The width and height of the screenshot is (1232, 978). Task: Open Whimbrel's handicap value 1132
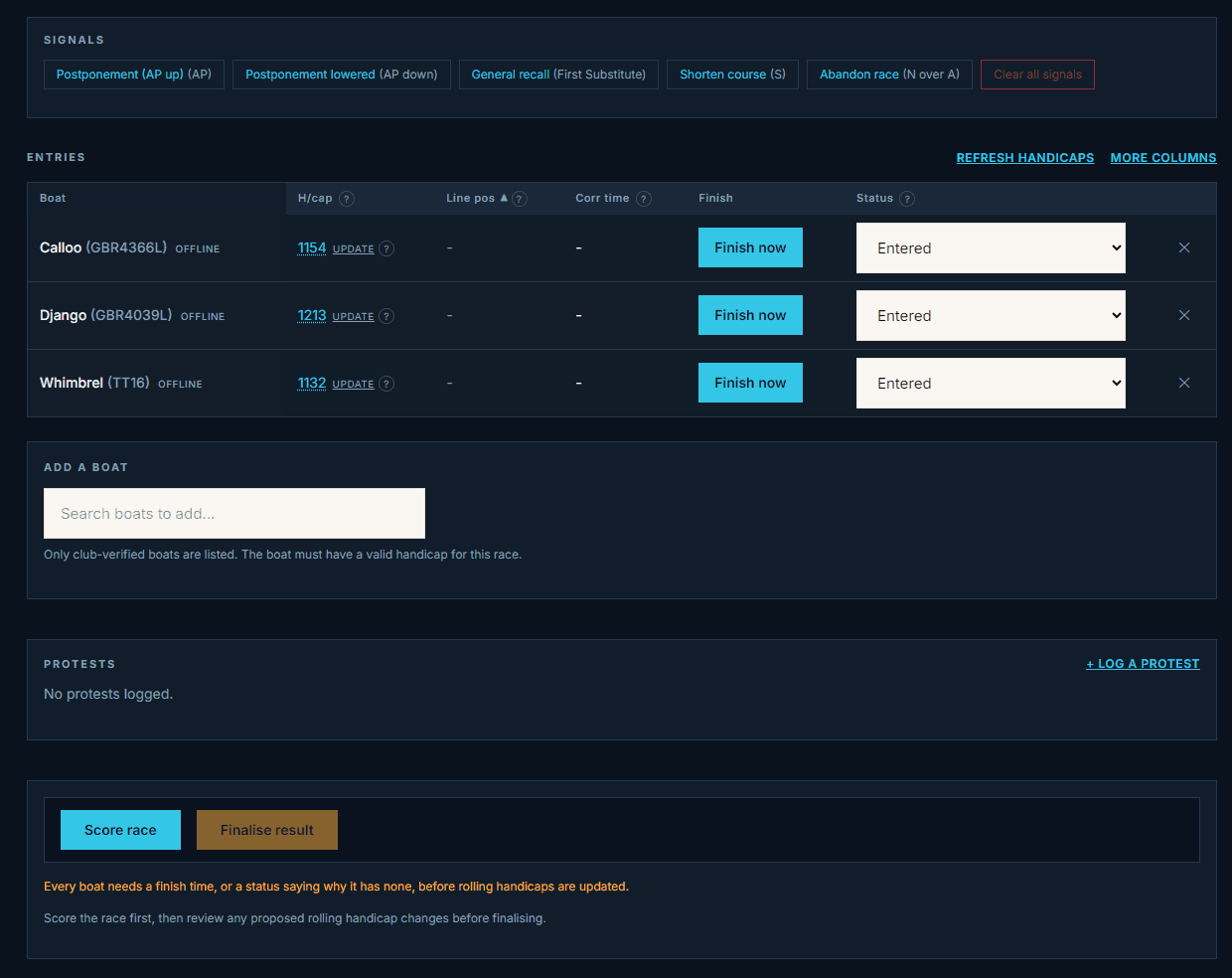click(x=312, y=383)
